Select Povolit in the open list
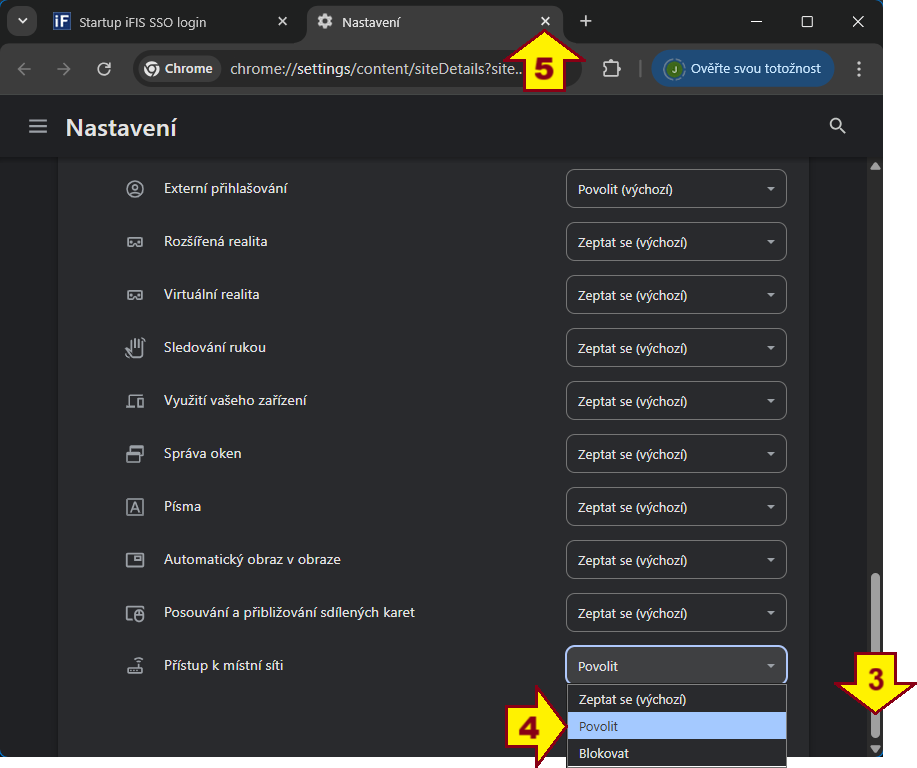This screenshot has width=917, height=768. [676, 727]
